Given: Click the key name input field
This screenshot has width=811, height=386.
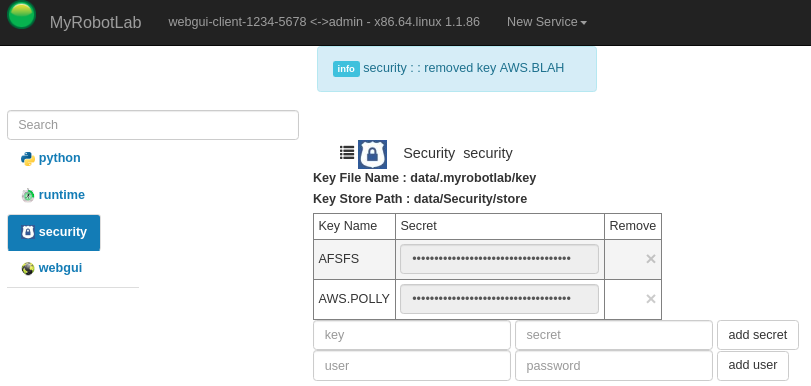Looking at the screenshot, I should [x=412, y=335].
